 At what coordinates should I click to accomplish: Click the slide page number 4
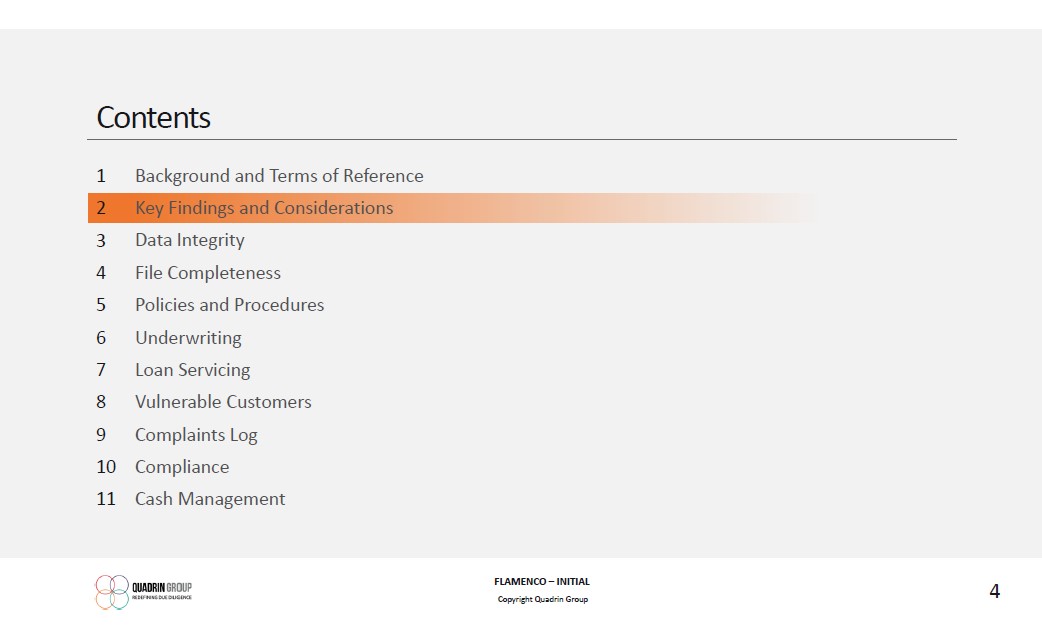tap(994, 592)
